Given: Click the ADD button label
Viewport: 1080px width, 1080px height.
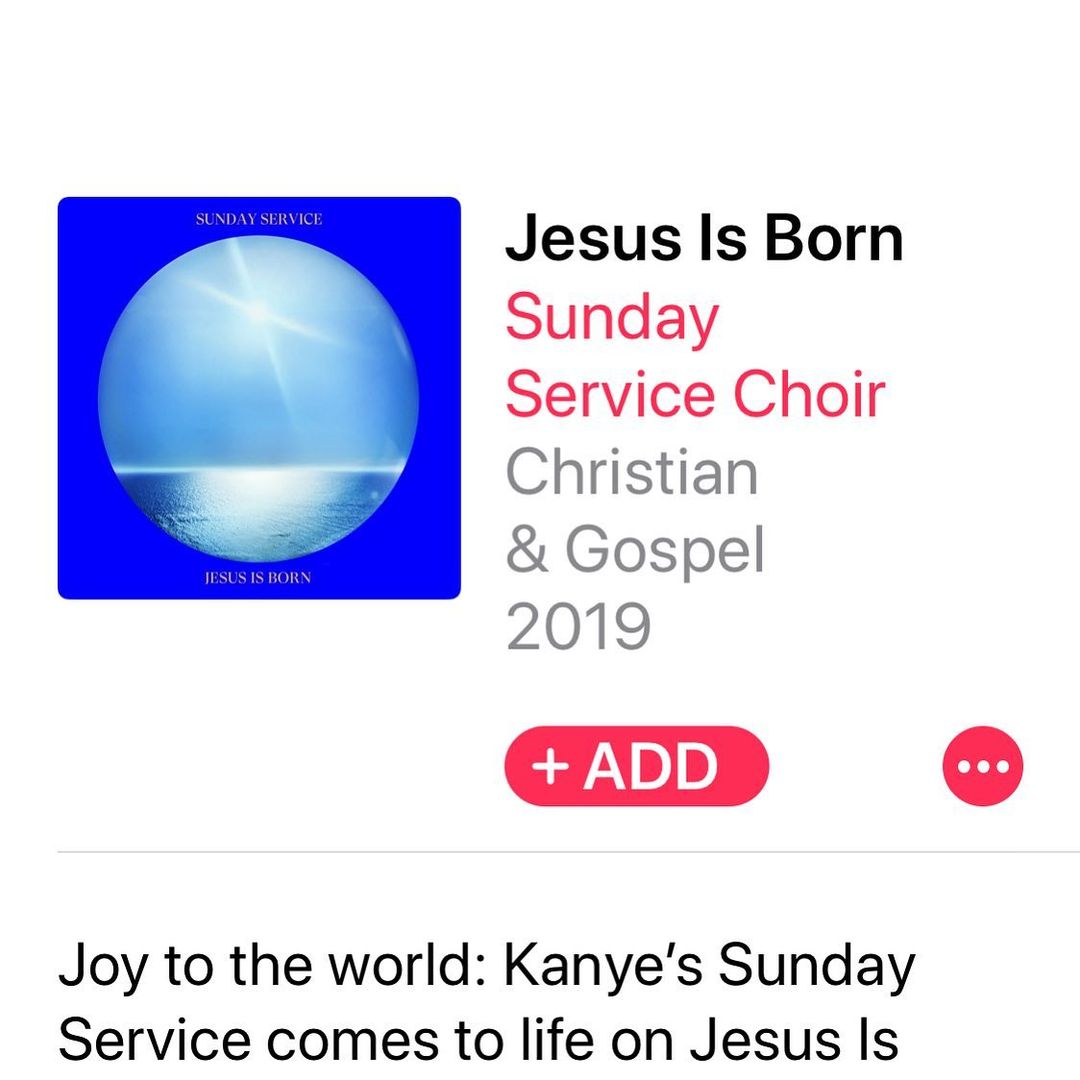Looking at the screenshot, I should 651,766.
